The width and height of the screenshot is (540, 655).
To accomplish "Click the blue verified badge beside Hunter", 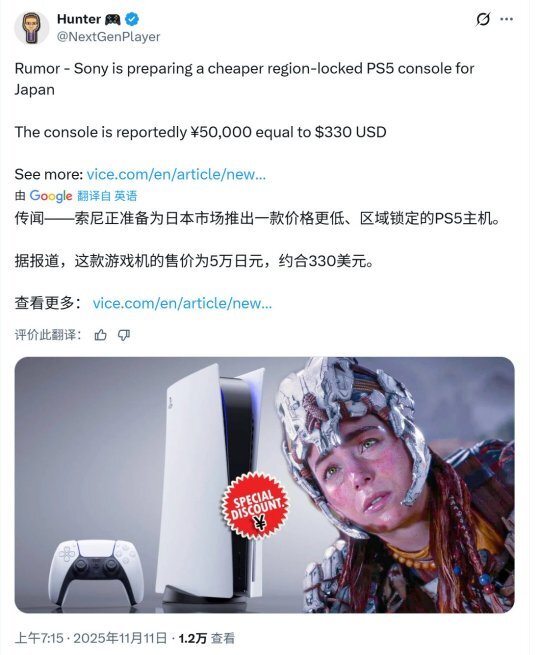I will coord(132,19).
